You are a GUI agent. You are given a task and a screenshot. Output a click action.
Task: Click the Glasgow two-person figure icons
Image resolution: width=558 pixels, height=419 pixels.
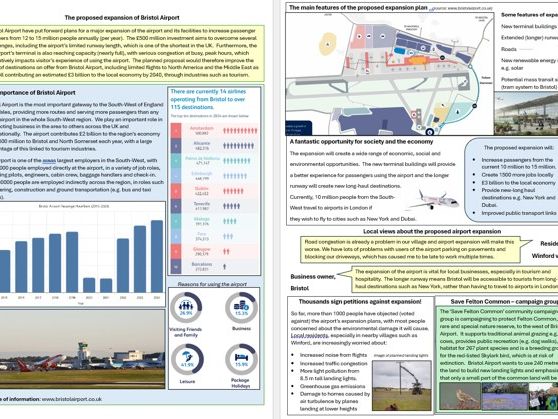[x=227, y=251]
